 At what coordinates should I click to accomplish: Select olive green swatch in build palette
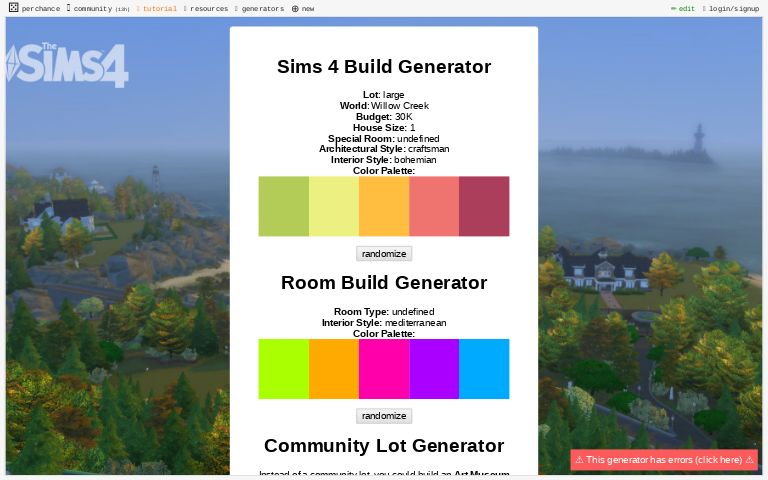[x=284, y=206]
